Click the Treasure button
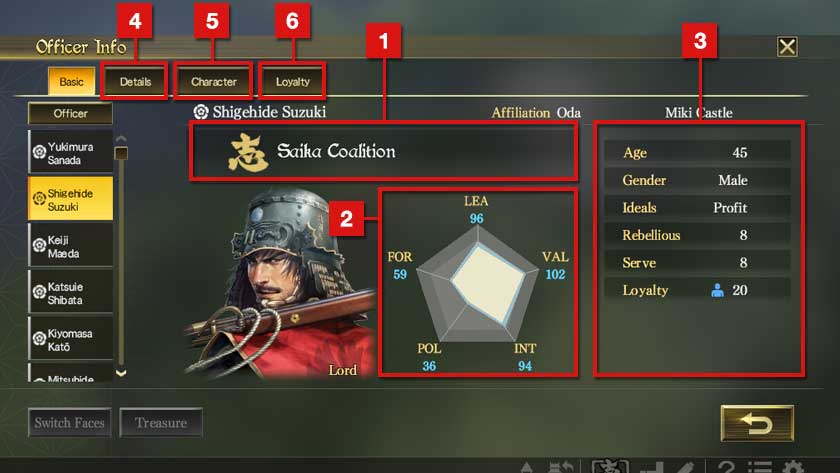Image resolution: width=840 pixels, height=473 pixels. pos(161,423)
